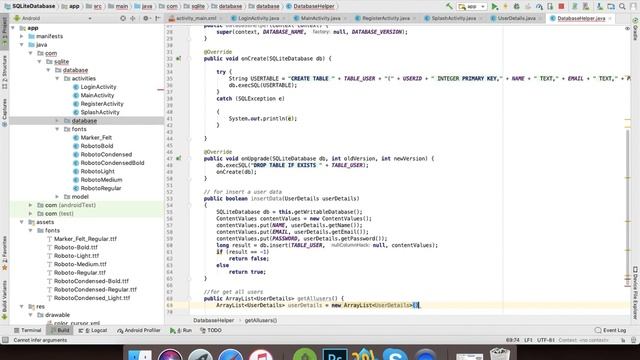The image size is (640, 360).
Task: Collapse the java folder
Action: point(22,45)
